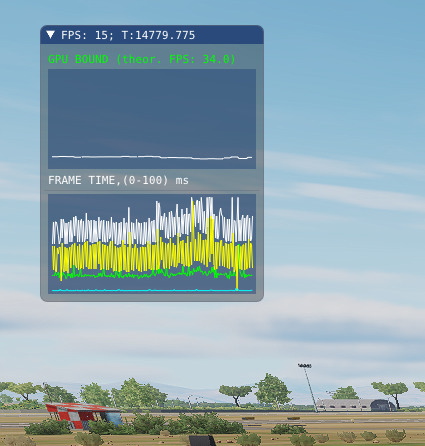Click the upper FPS history graph
Viewport: 425px width, 446px height.
tap(152, 119)
